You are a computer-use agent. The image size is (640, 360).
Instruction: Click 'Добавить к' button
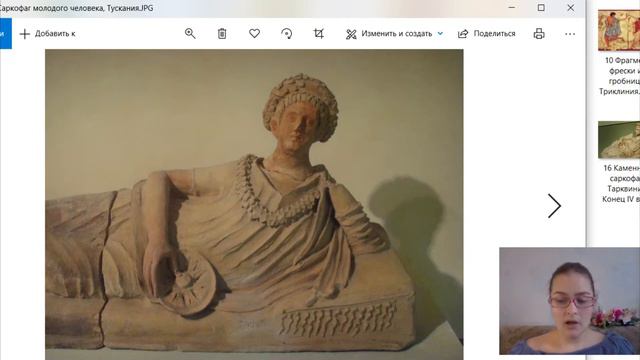tap(47, 34)
